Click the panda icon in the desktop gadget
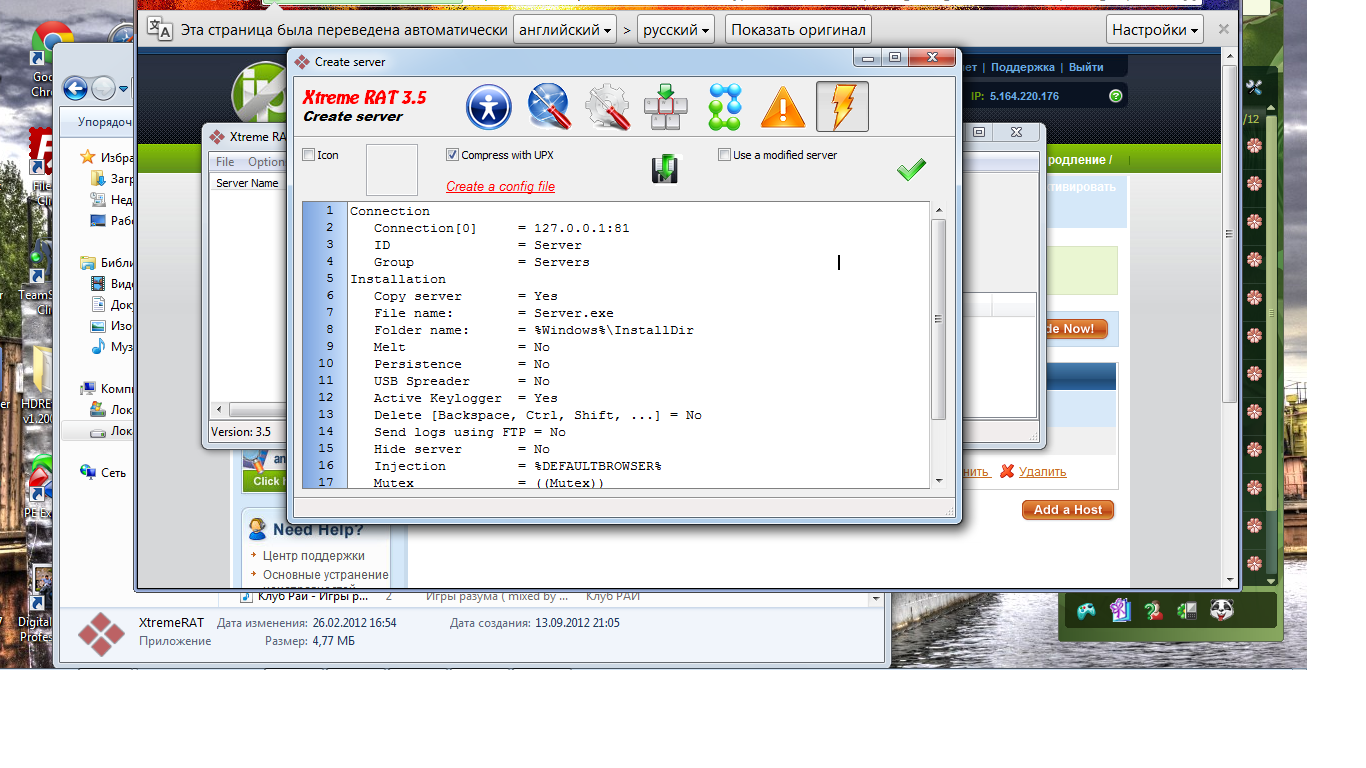Image resolution: width=1366 pixels, height=768 pixels. point(1221,609)
